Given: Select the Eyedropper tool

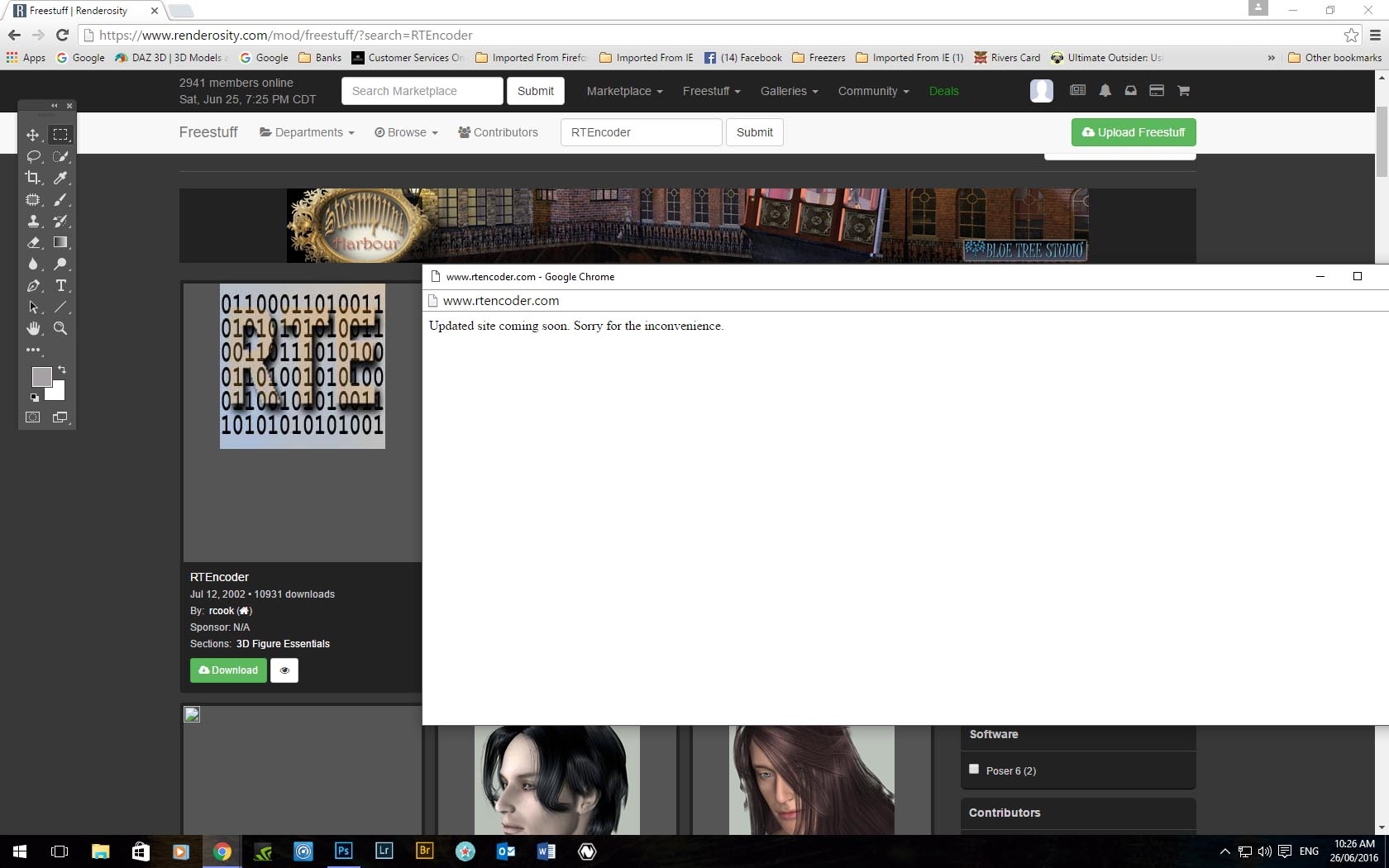Looking at the screenshot, I should [60, 178].
